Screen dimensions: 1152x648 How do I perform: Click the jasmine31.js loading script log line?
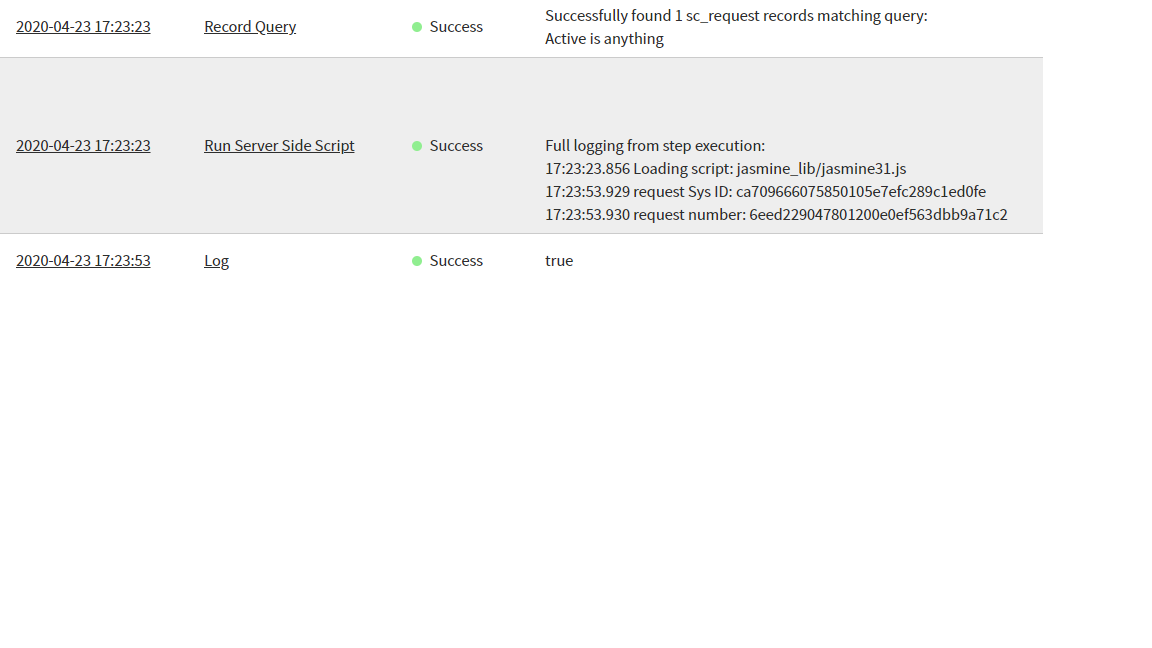[x=725, y=169]
